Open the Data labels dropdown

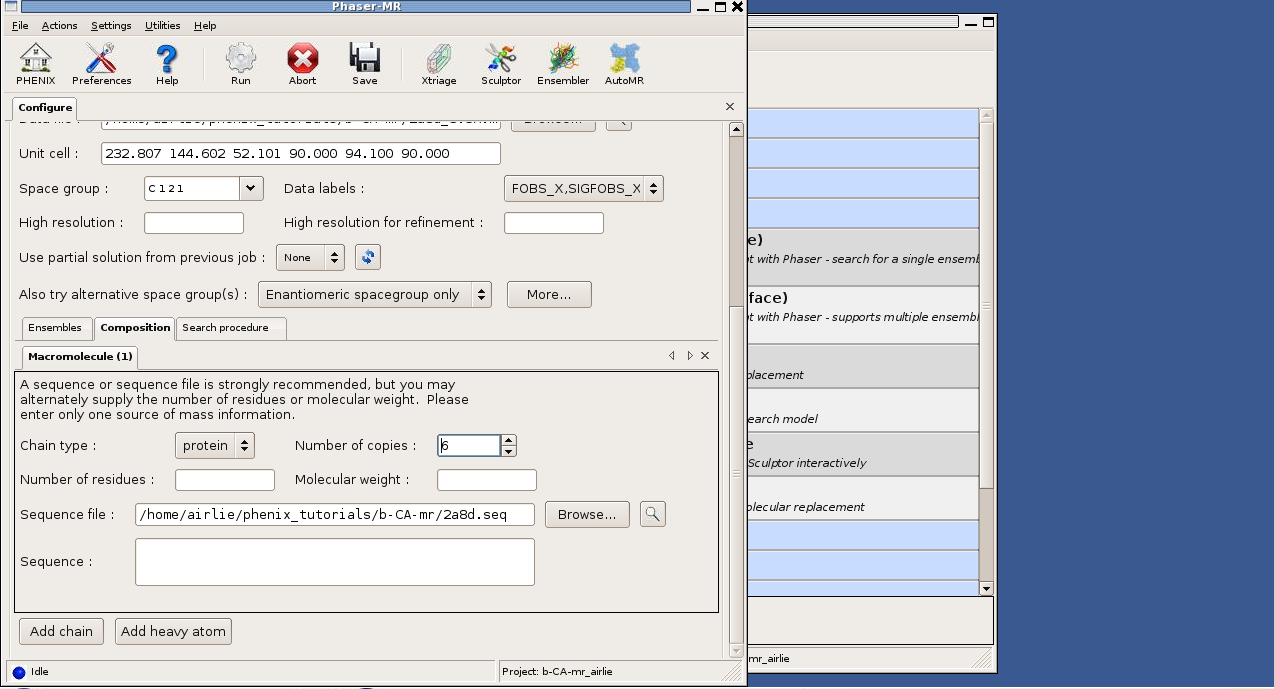pos(652,188)
